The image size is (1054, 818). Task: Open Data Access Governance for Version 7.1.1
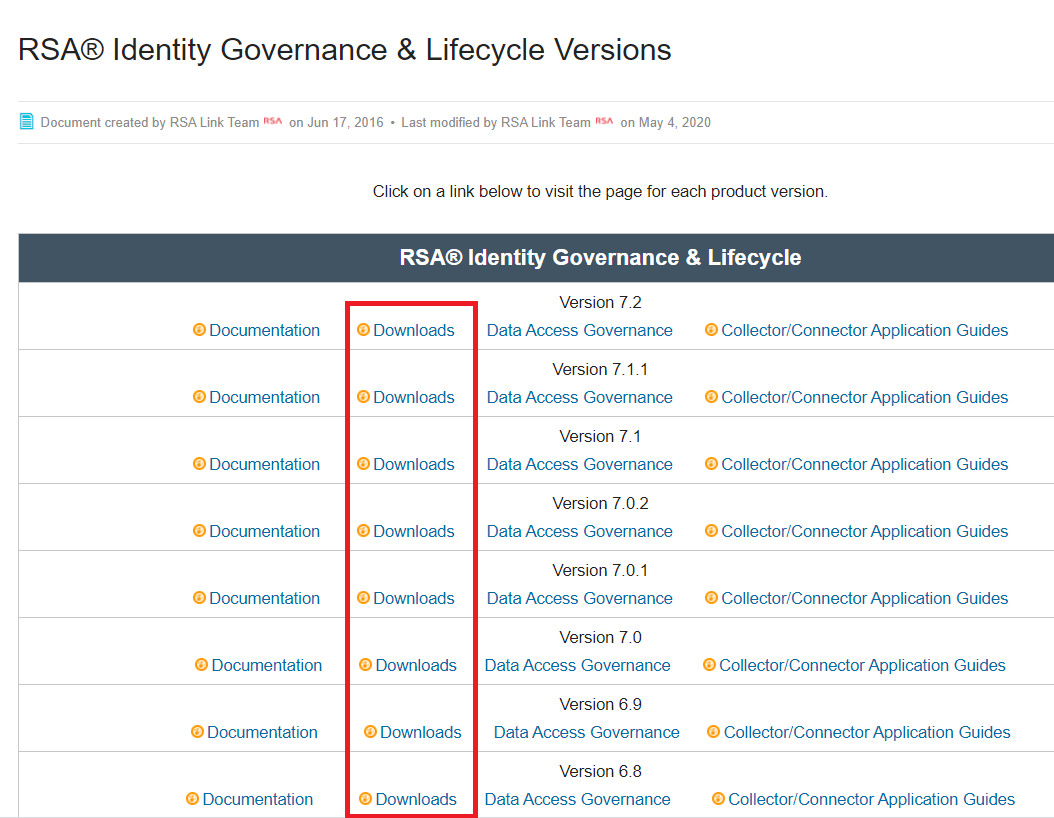pyautogui.click(x=579, y=397)
